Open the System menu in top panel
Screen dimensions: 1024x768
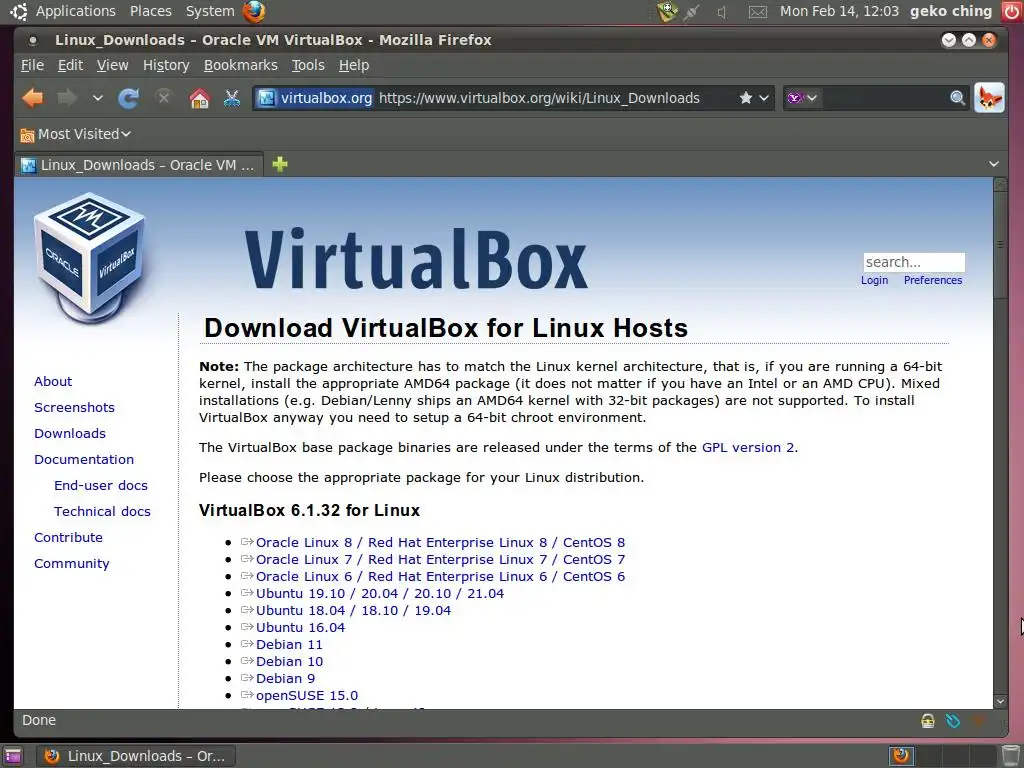click(x=210, y=11)
